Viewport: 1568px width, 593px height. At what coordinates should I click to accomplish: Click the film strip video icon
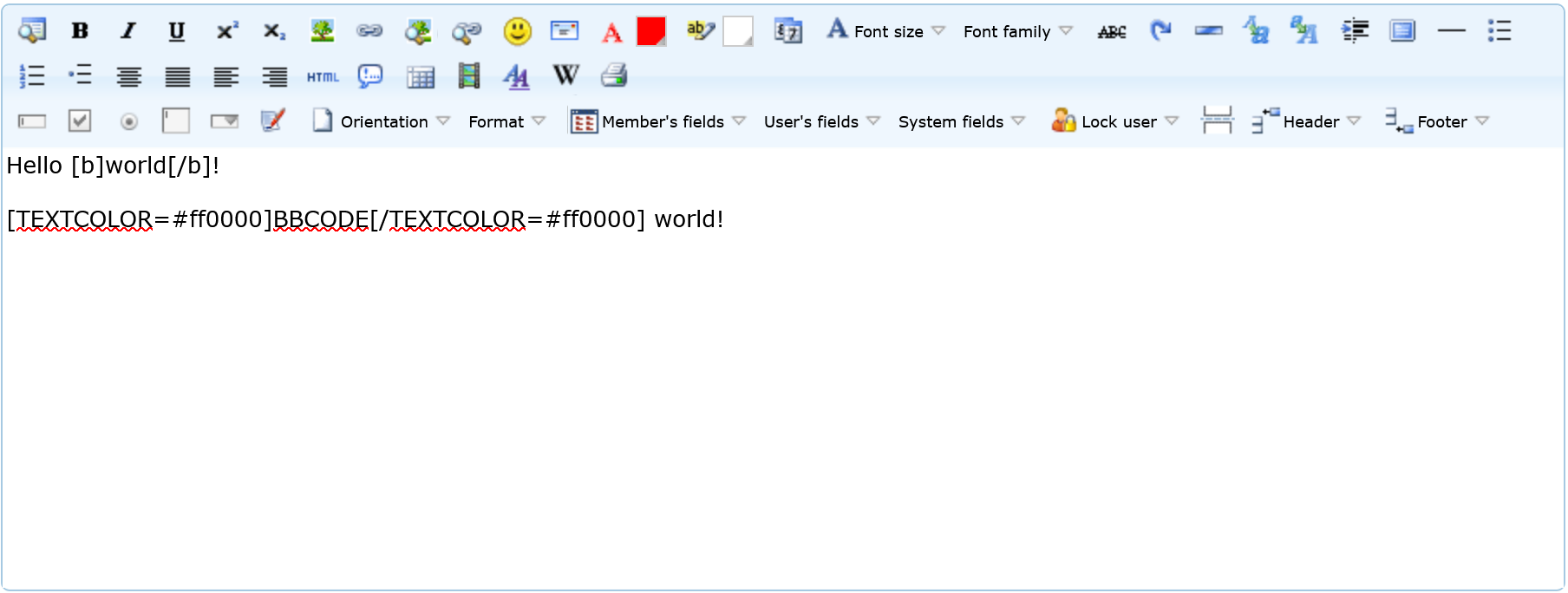[469, 76]
